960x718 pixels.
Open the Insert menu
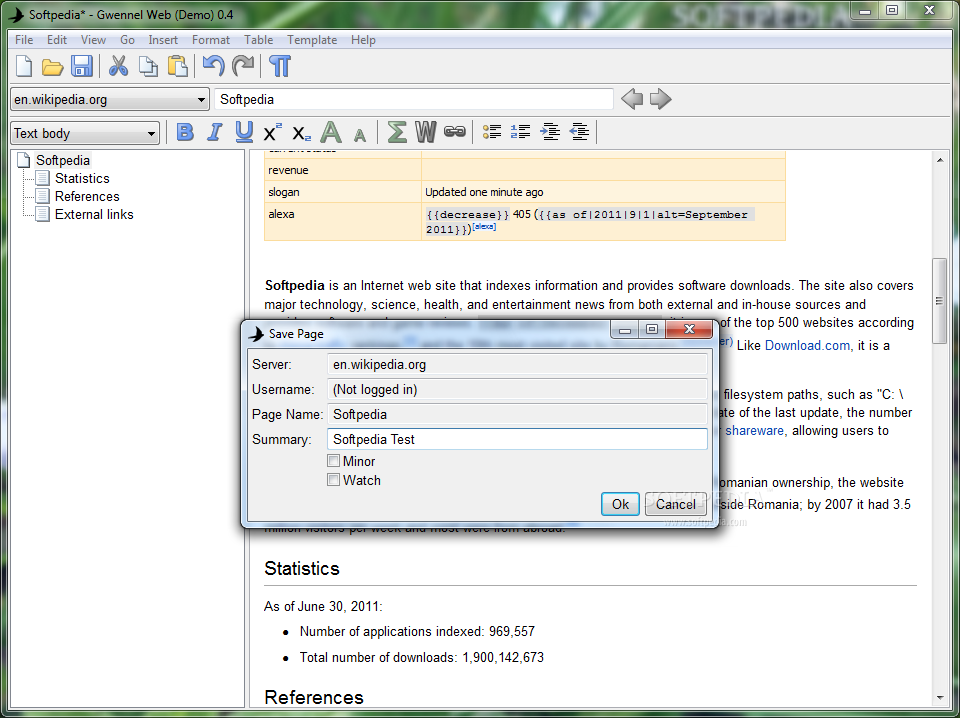click(x=163, y=40)
